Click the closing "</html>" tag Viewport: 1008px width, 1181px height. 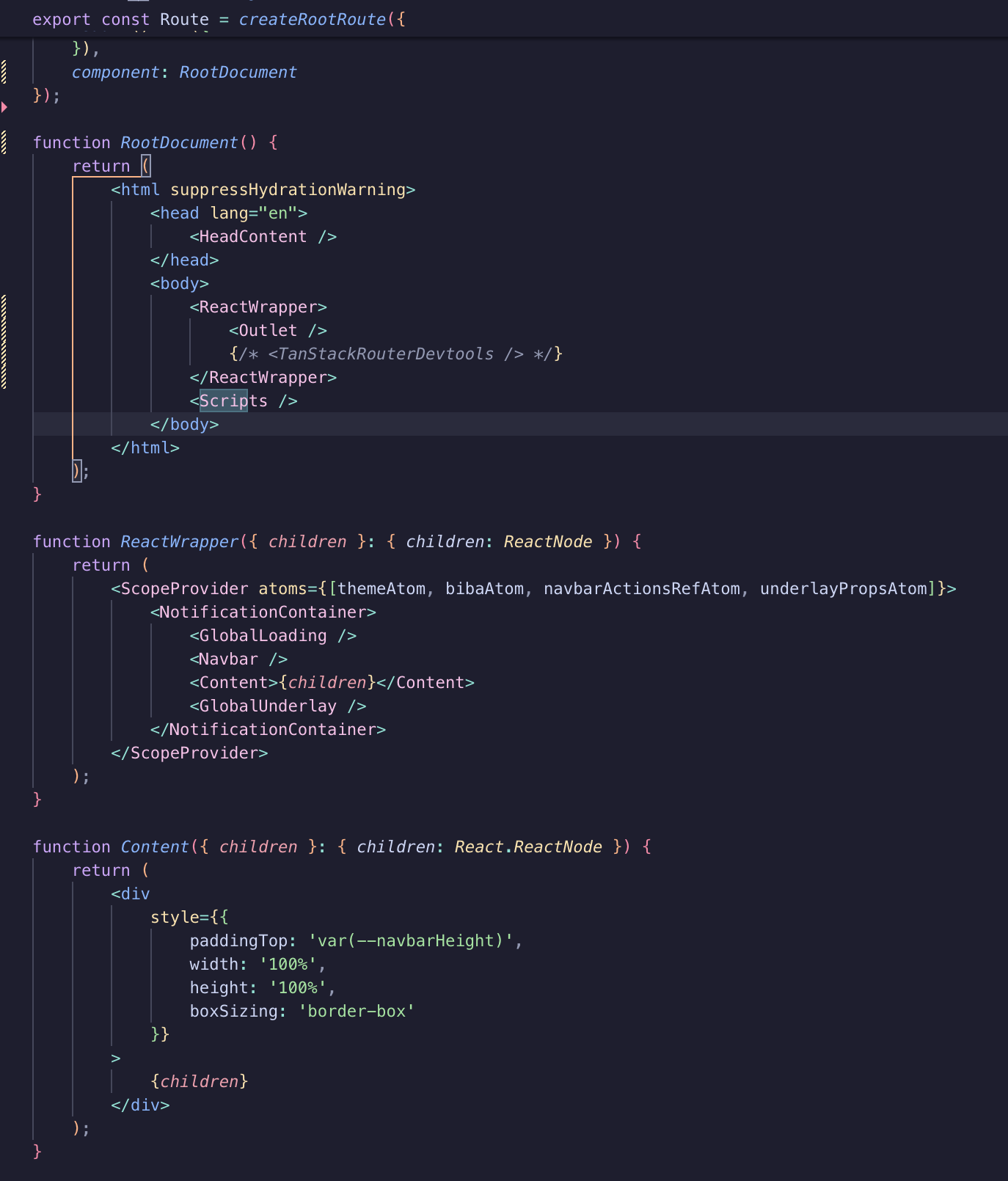coord(145,448)
